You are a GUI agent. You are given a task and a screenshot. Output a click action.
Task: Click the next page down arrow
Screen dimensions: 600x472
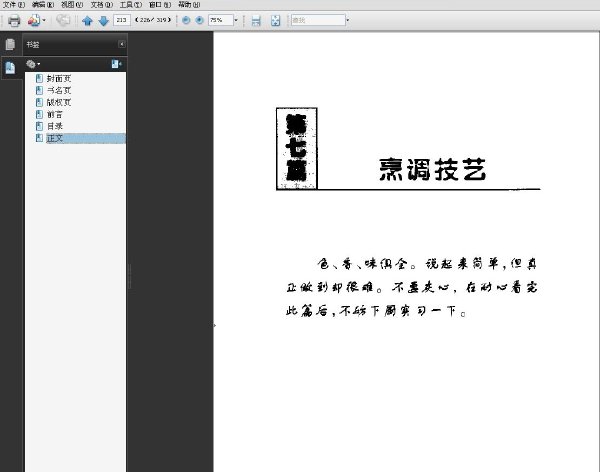click(104, 20)
